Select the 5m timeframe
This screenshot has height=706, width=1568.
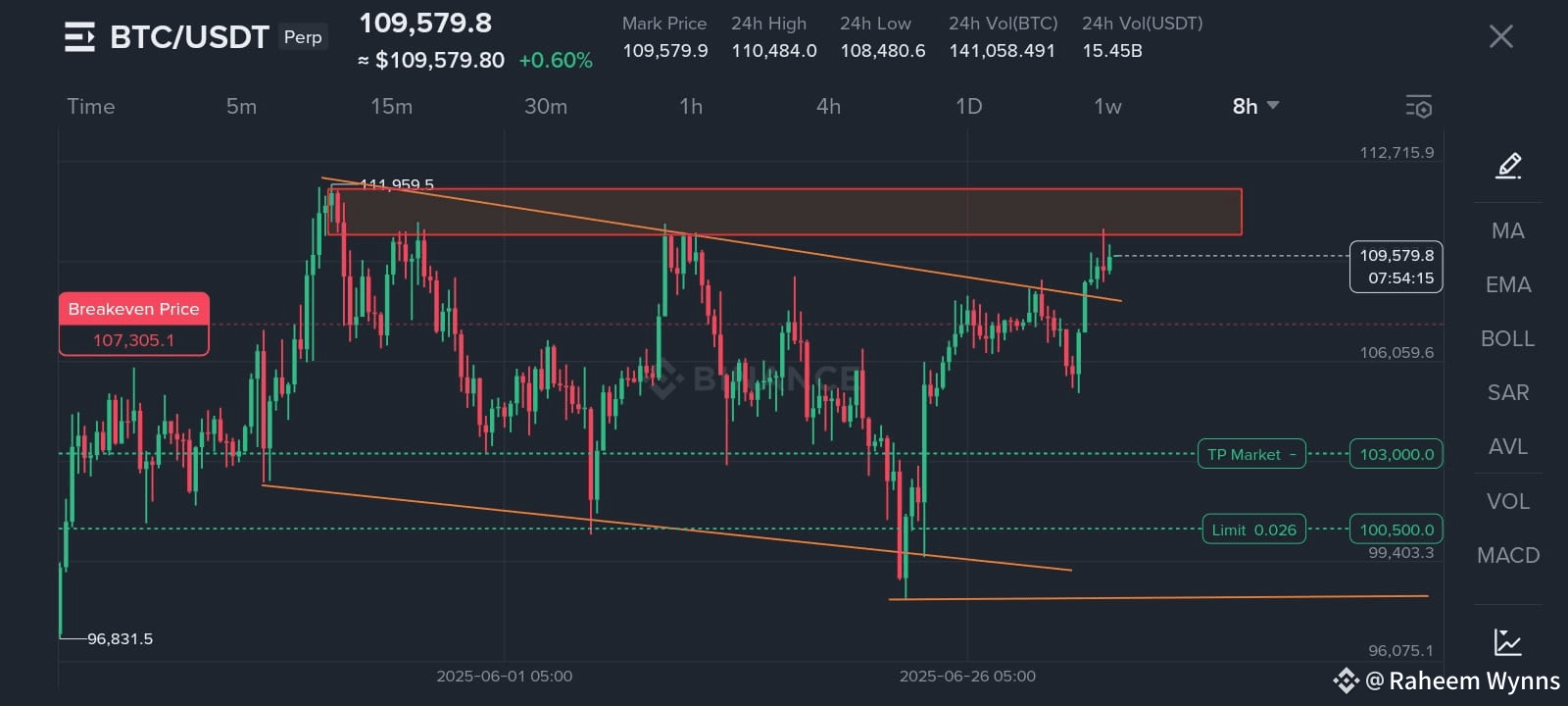[x=241, y=106]
